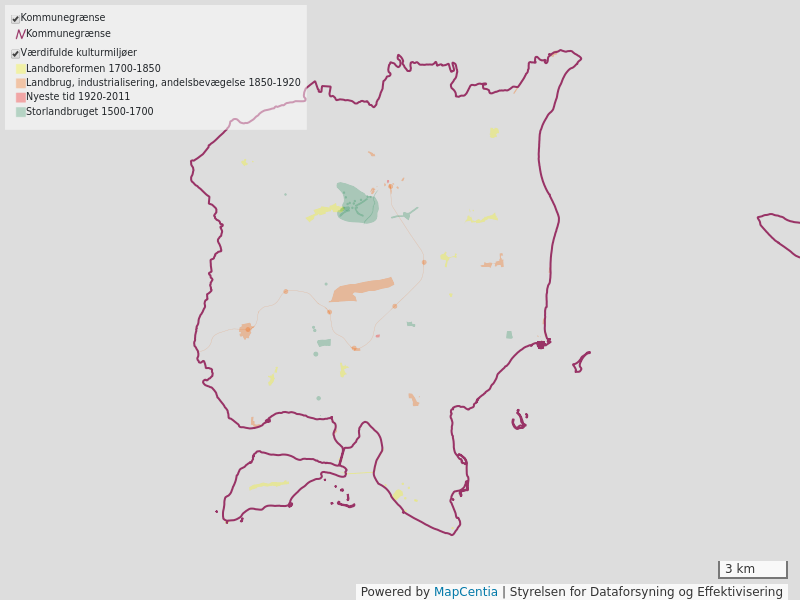Screen dimensions: 800x600
Task: Click the pink Nyeste tid 1920-2011 swatch
Action: click(20, 97)
